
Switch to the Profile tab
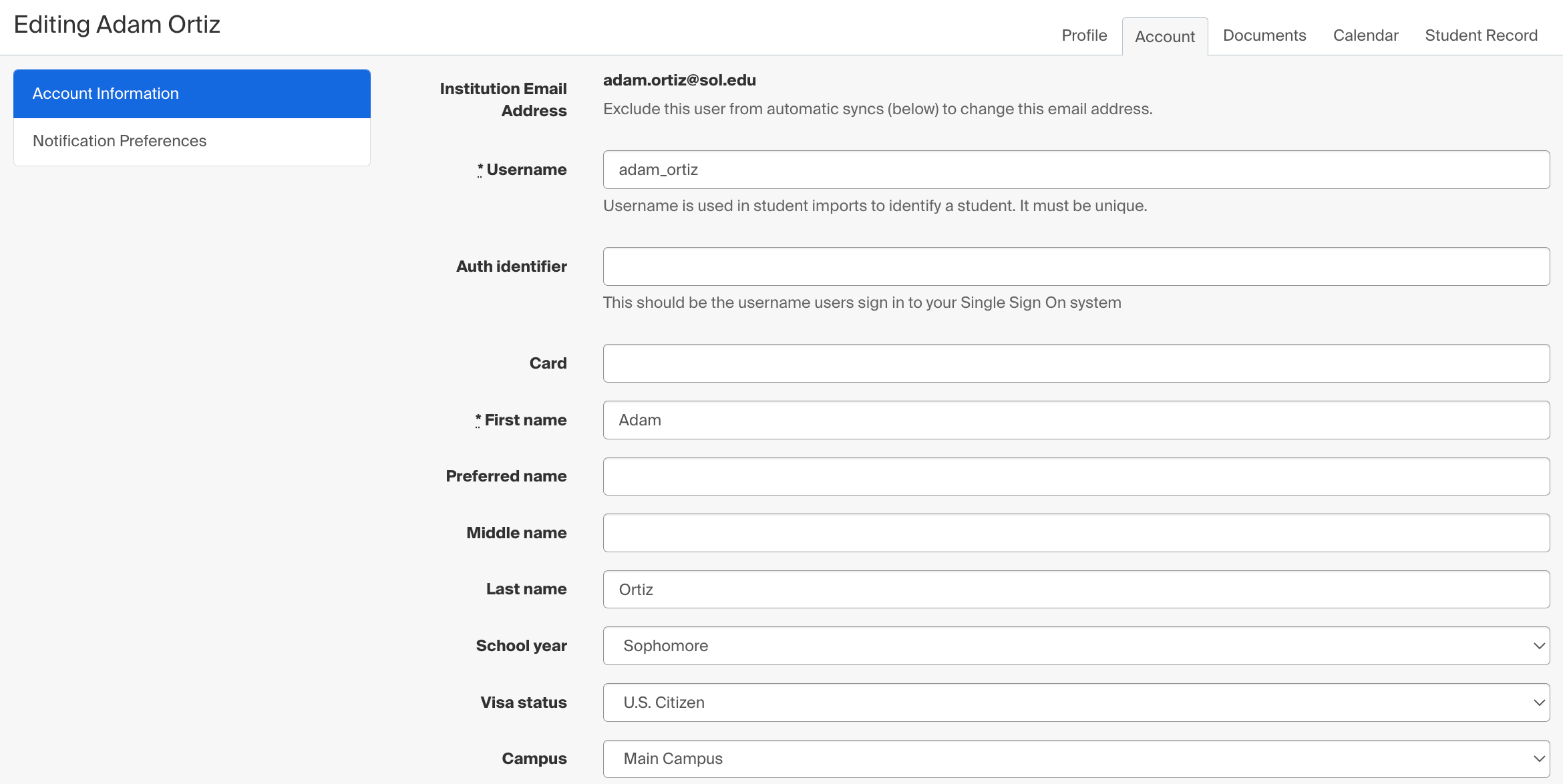(x=1083, y=35)
